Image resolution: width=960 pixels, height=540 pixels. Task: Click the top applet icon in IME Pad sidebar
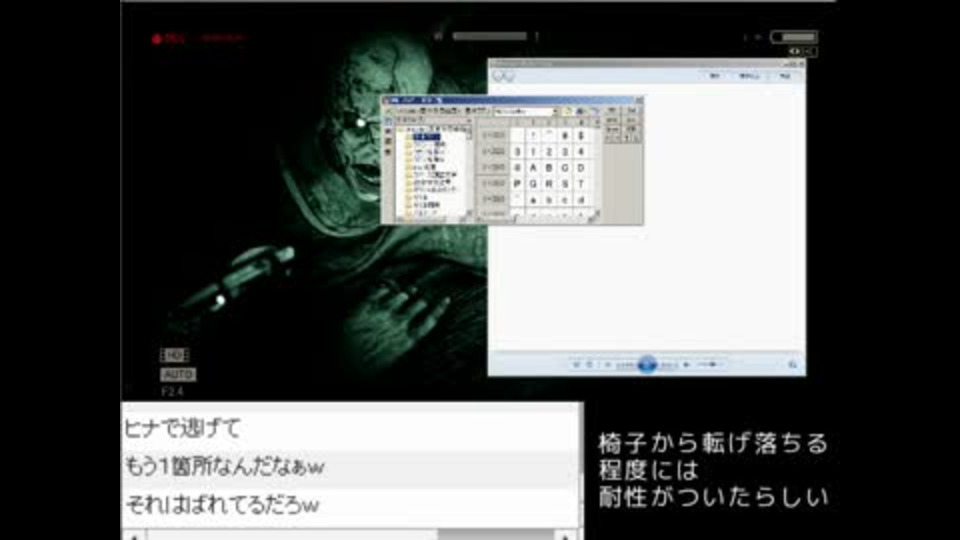[x=388, y=121]
